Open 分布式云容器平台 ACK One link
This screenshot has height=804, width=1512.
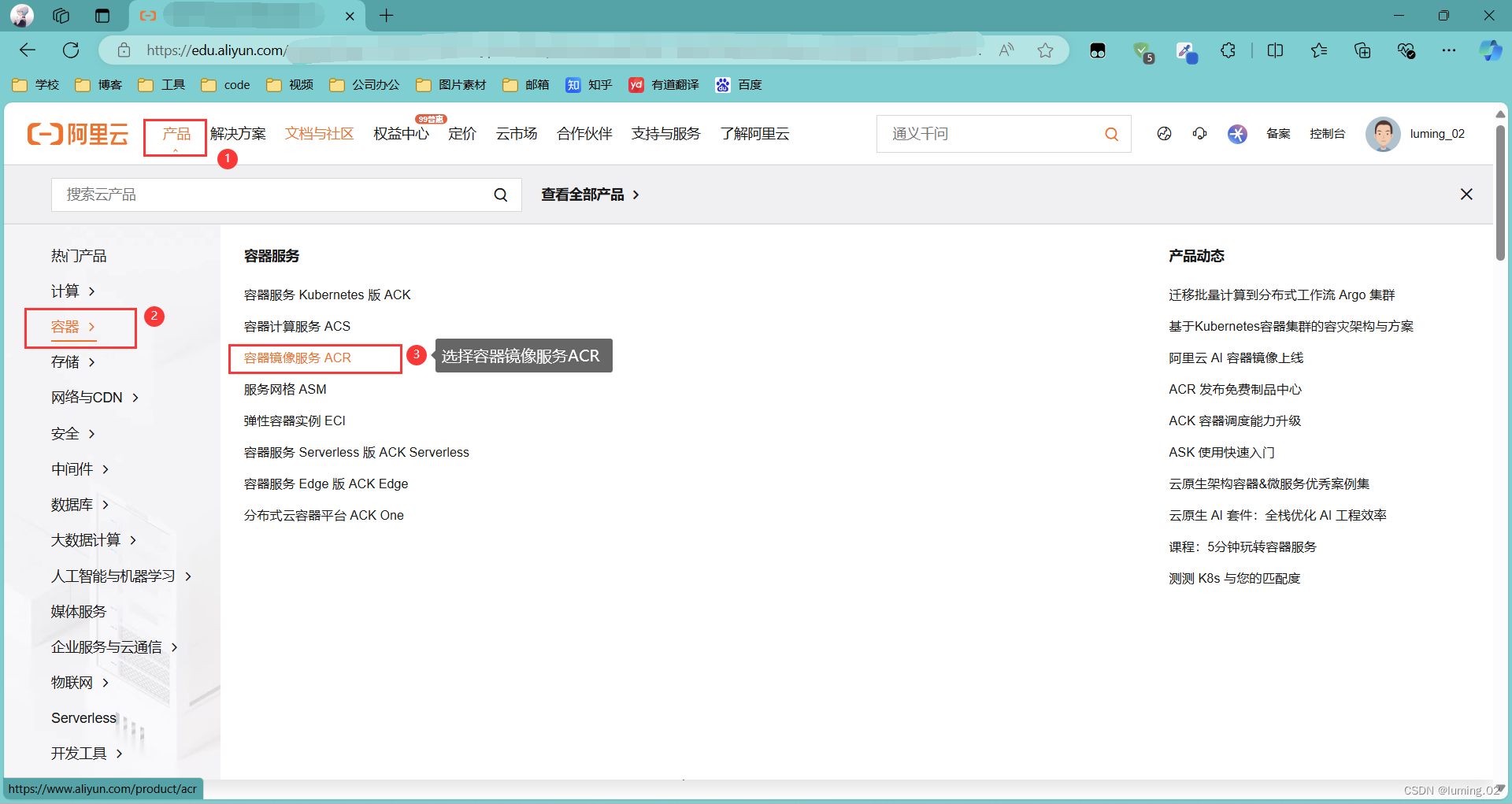tap(324, 516)
